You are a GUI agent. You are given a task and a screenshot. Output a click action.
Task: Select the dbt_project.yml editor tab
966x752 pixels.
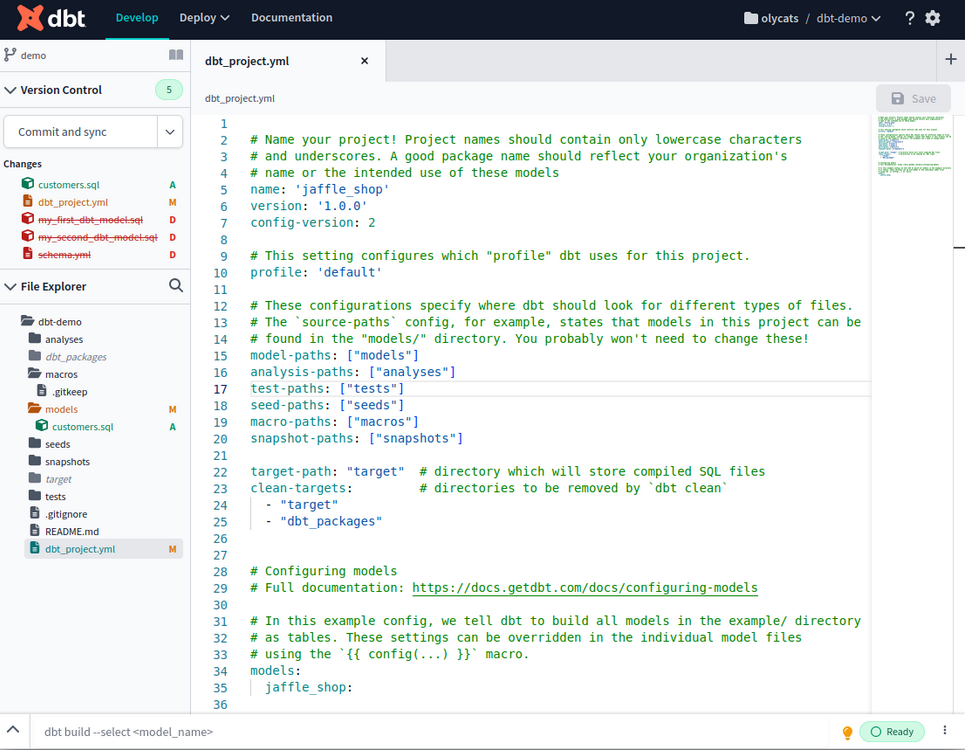pyautogui.click(x=247, y=61)
